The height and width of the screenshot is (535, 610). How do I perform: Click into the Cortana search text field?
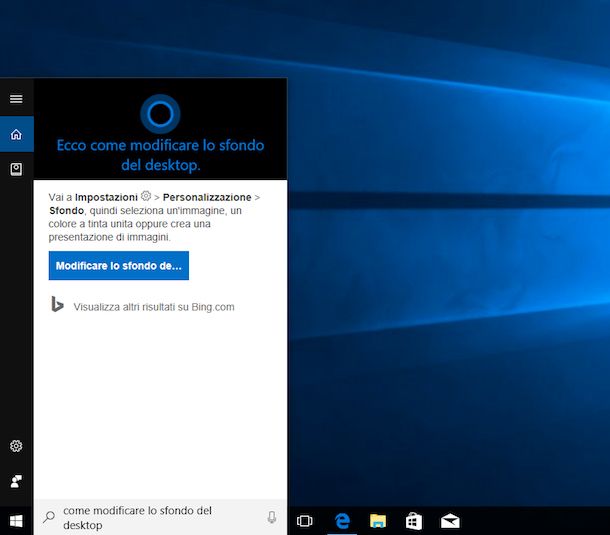click(x=155, y=517)
